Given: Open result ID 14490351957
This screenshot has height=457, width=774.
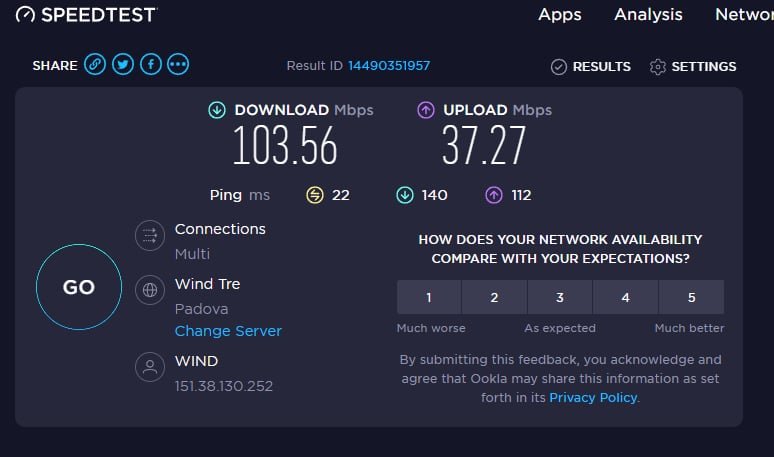Looking at the screenshot, I should pos(389,66).
